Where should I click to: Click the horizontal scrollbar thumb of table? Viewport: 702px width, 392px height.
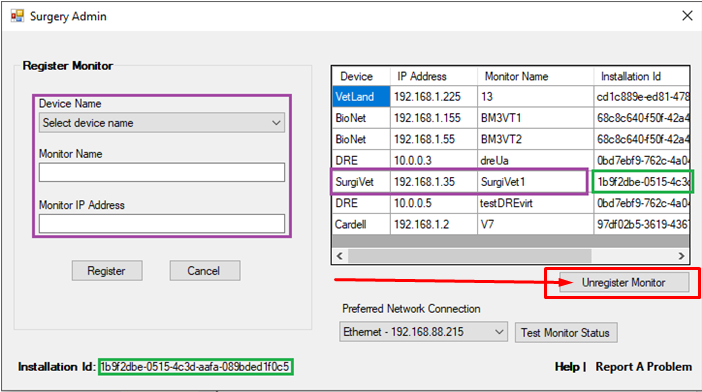(x=470, y=256)
